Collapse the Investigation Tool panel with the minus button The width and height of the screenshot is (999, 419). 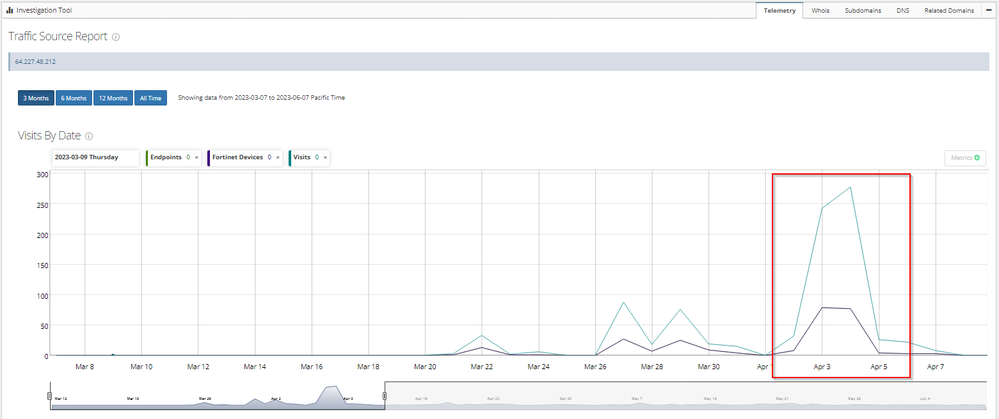click(988, 9)
